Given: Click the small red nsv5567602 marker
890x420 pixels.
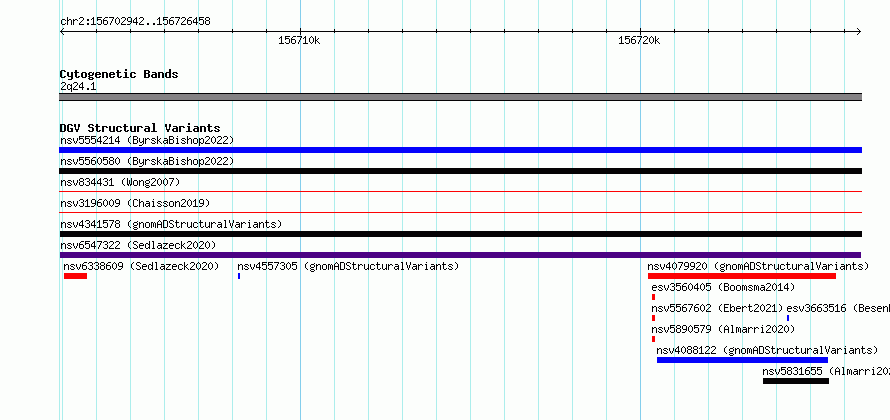Looking at the screenshot, I should pyautogui.click(x=653, y=318).
